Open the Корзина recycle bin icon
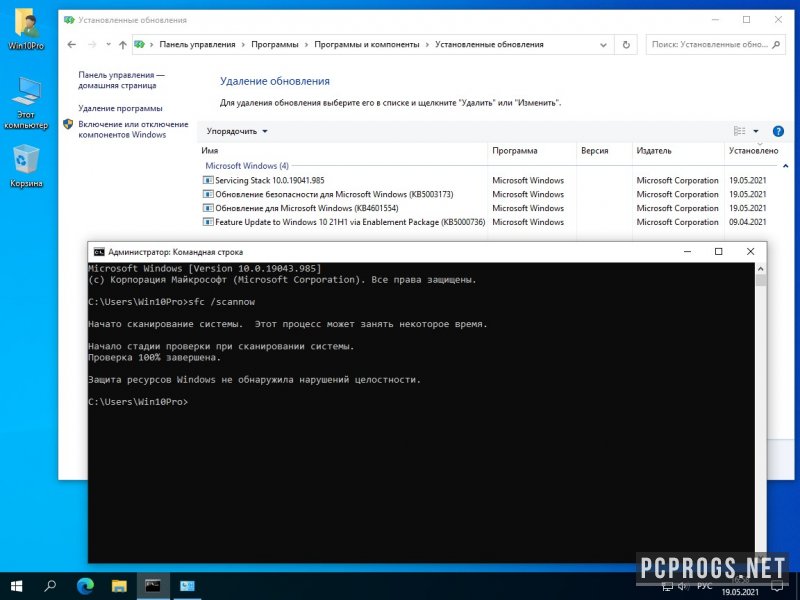The height and width of the screenshot is (600, 800). [26, 166]
